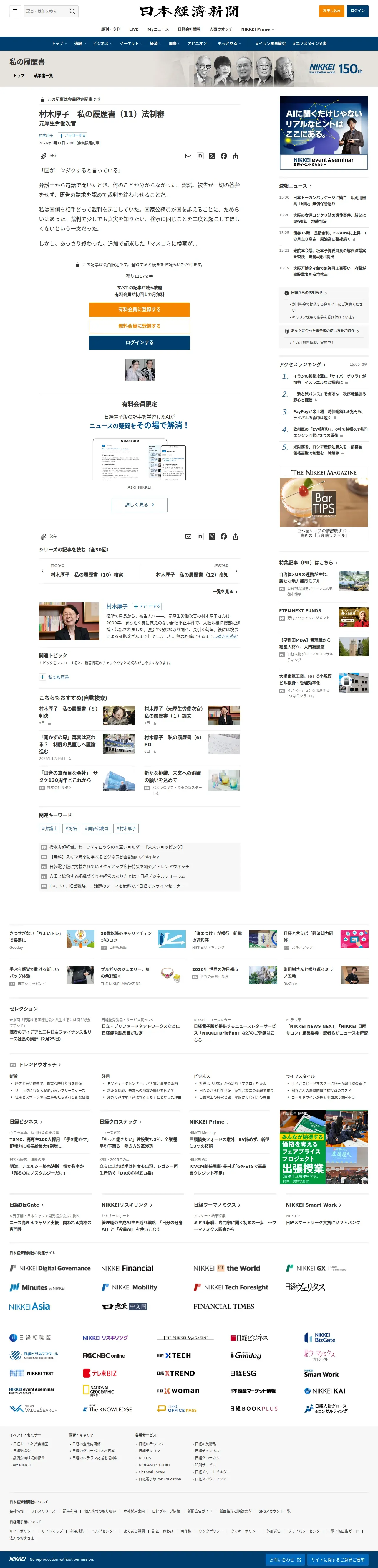
Task: Go to next article via right arrow
Action: [236, 571]
